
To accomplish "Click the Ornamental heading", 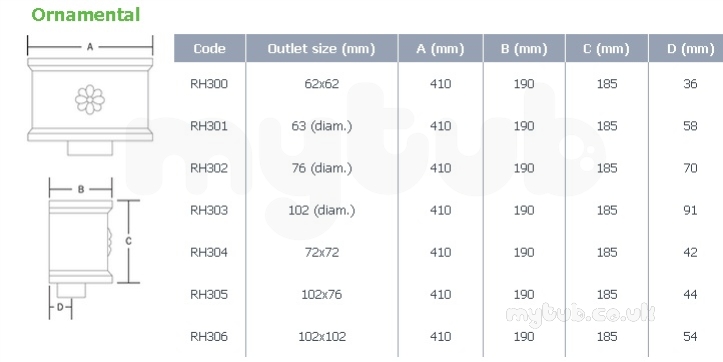I will [86, 15].
